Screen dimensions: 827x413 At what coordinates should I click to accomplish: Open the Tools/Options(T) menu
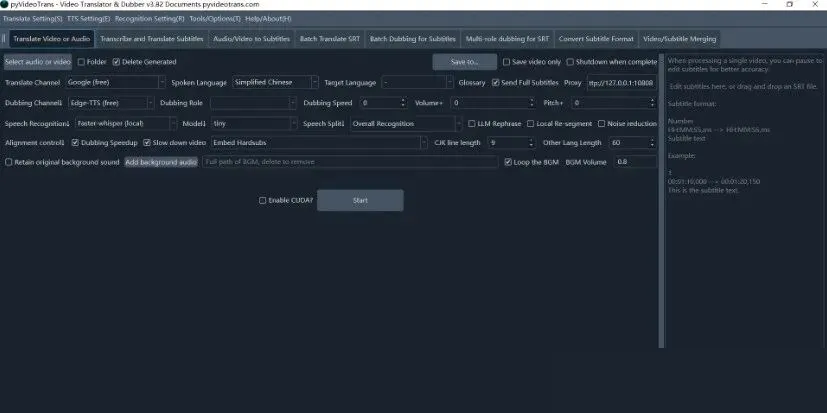(215, 18)
